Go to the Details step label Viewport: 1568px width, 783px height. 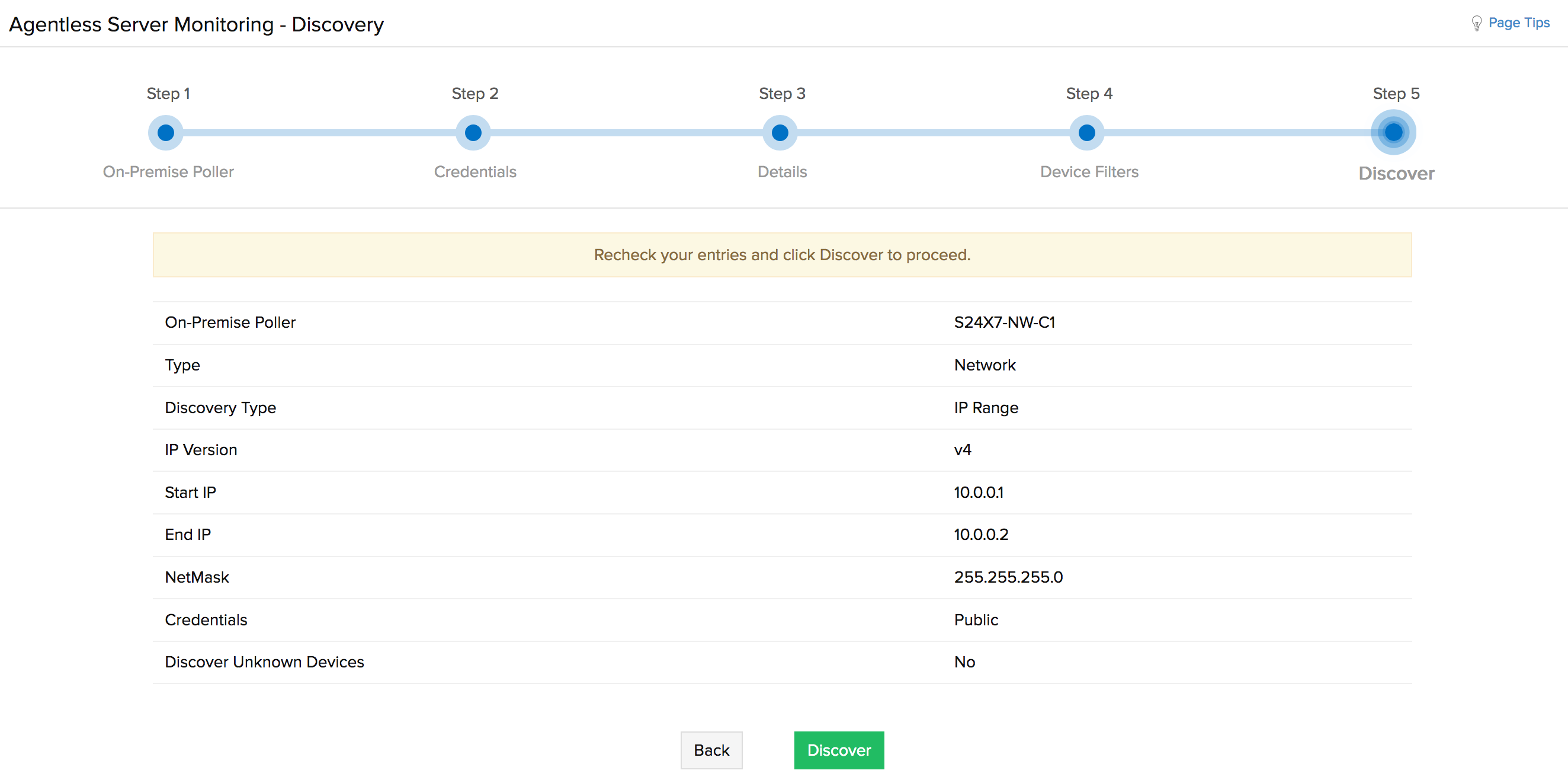coord(782,172)
